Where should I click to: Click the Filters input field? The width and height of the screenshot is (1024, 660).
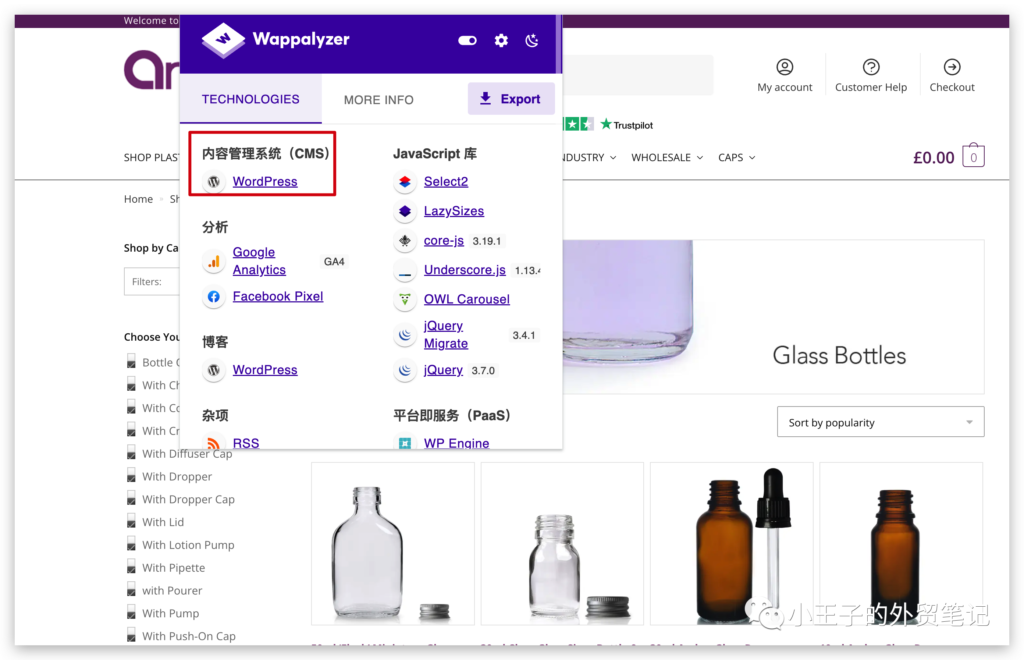pos(152,281)
